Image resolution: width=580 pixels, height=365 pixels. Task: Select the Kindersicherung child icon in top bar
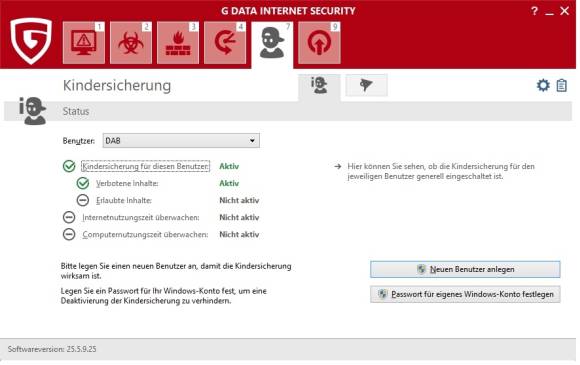point(272,44)
